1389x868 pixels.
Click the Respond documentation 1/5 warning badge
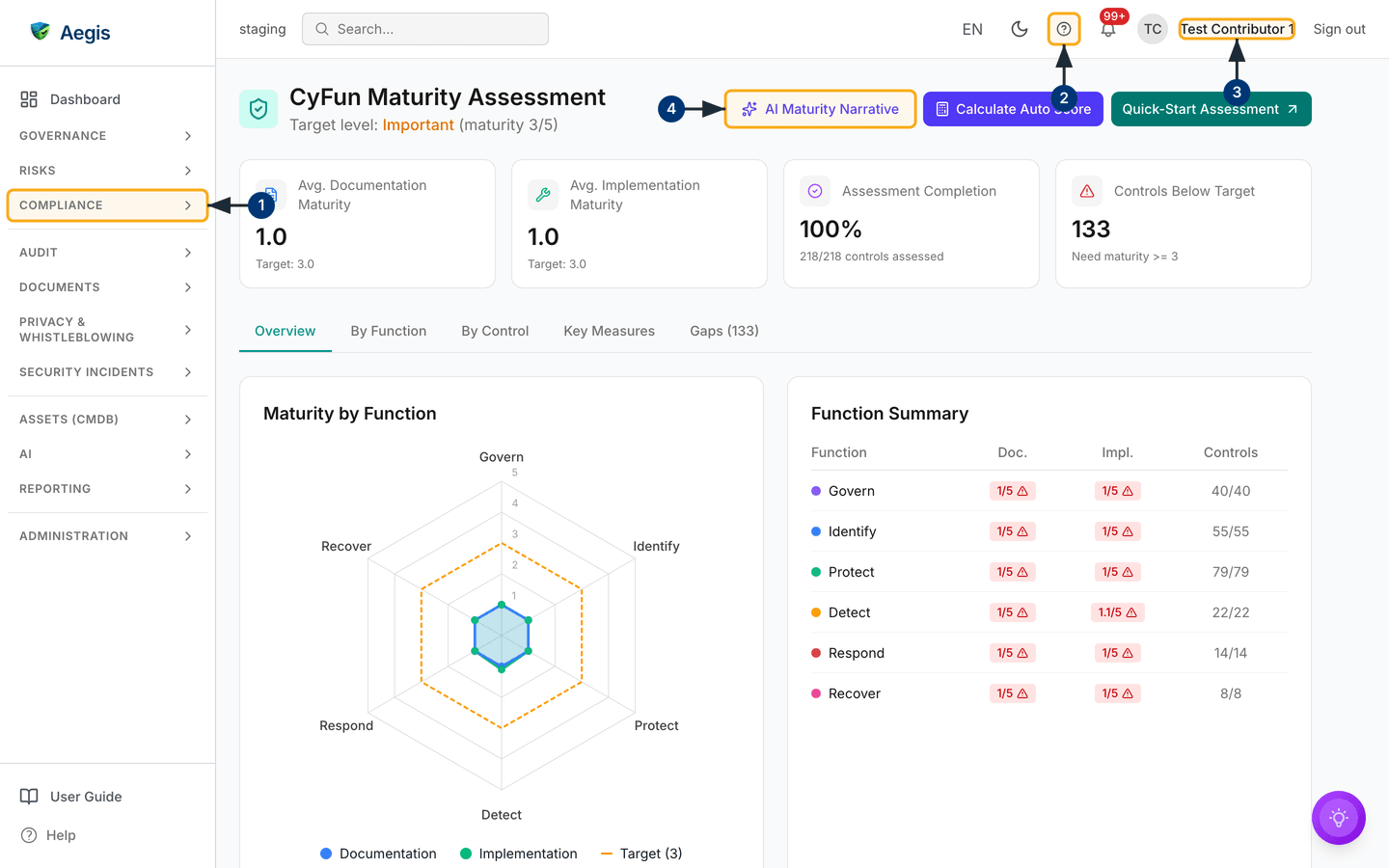[1013, 653]
